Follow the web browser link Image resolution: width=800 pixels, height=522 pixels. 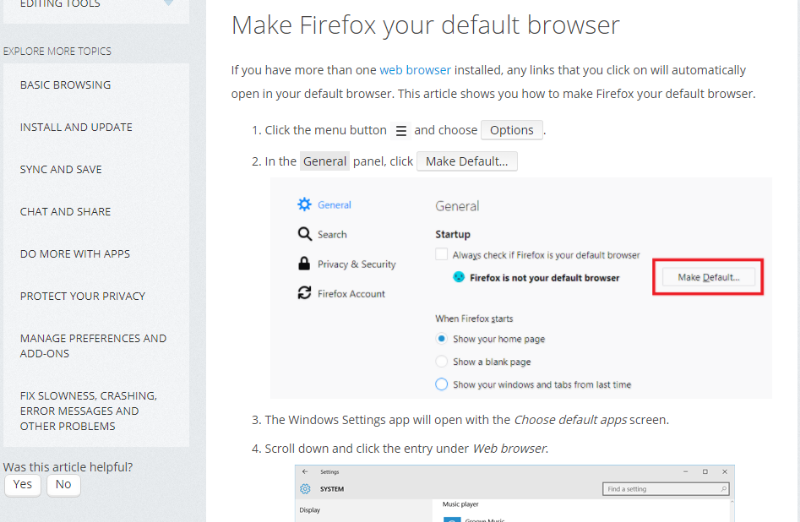[x=415, y=70]
